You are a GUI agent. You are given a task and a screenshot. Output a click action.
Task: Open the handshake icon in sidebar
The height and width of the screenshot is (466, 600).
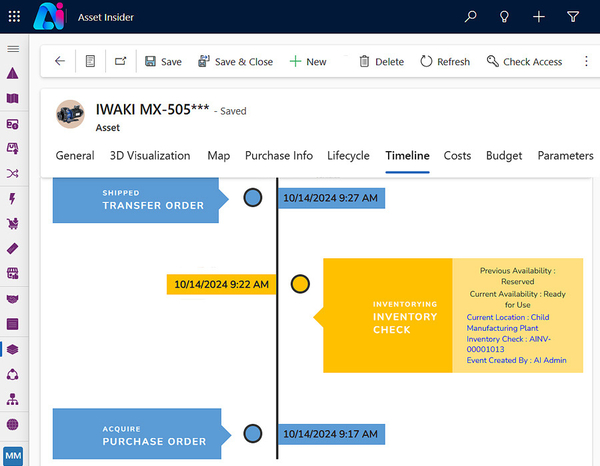pos(13,299)
